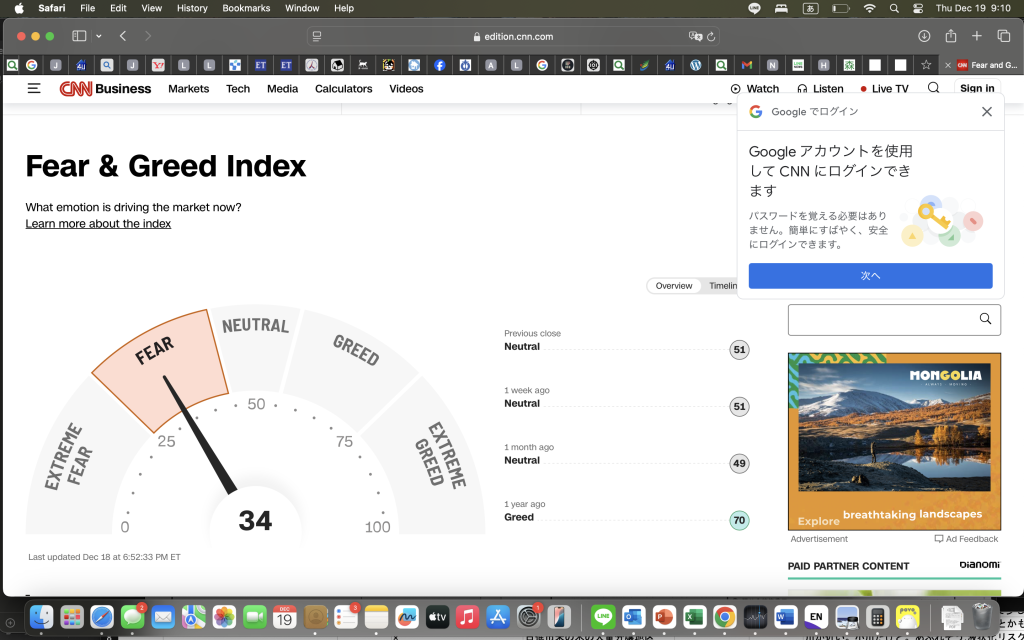1024x640 pixels.
Task: Toggle the Safari sidebar
Action: (x=79, y=36)
